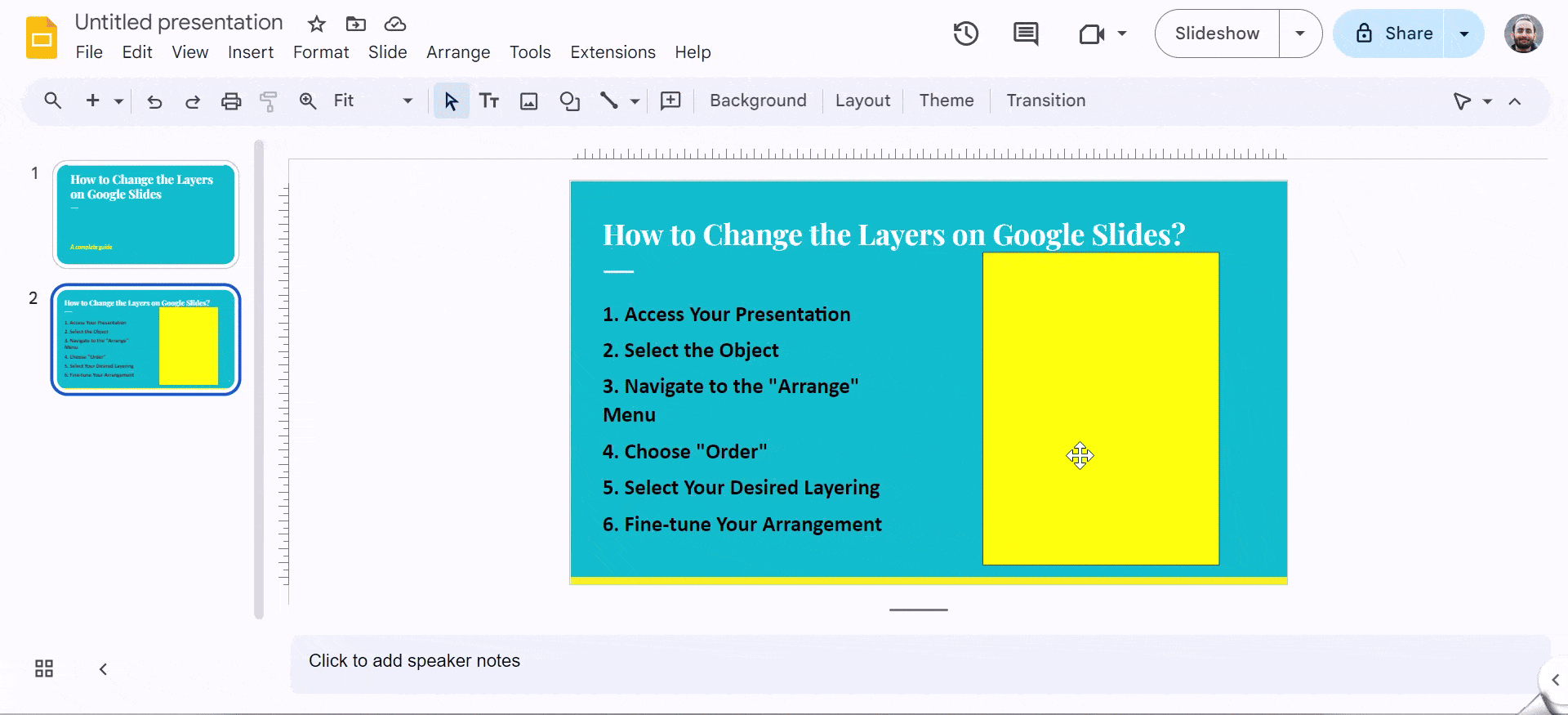Star the Untitled presentation
This screenshot has width=1568, height=715.
pos(317,24)
